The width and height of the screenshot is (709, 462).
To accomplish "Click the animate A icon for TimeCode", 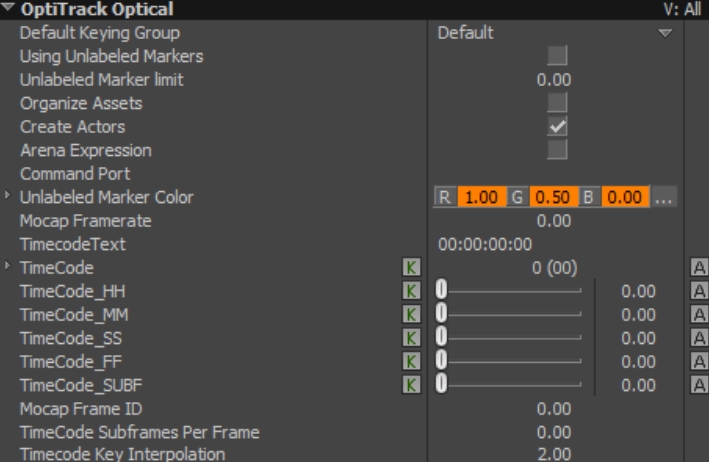I will point(699,268).
